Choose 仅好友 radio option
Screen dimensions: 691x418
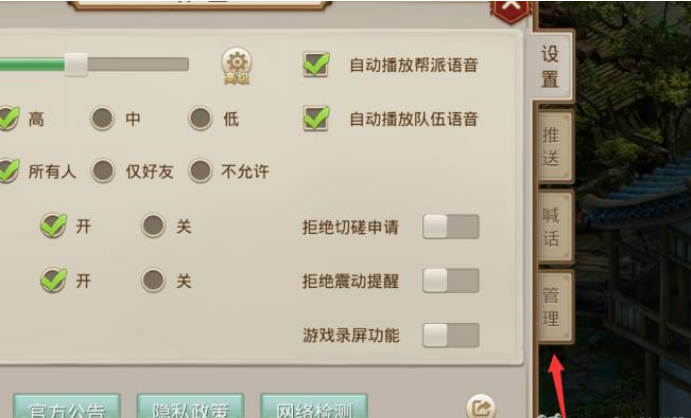pyautogui.click(x=103, y=171)
